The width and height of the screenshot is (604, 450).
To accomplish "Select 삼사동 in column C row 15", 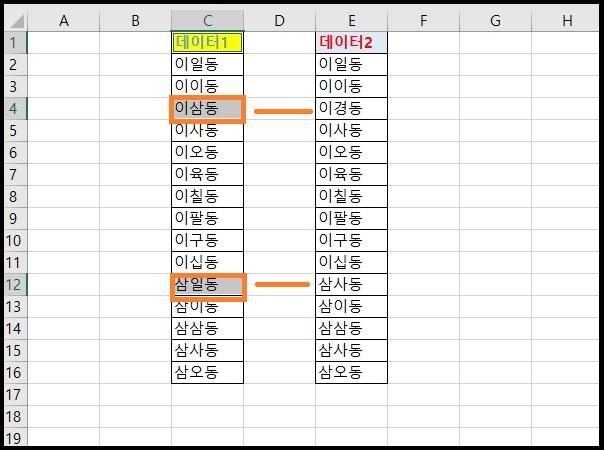I will pos(208,351).
